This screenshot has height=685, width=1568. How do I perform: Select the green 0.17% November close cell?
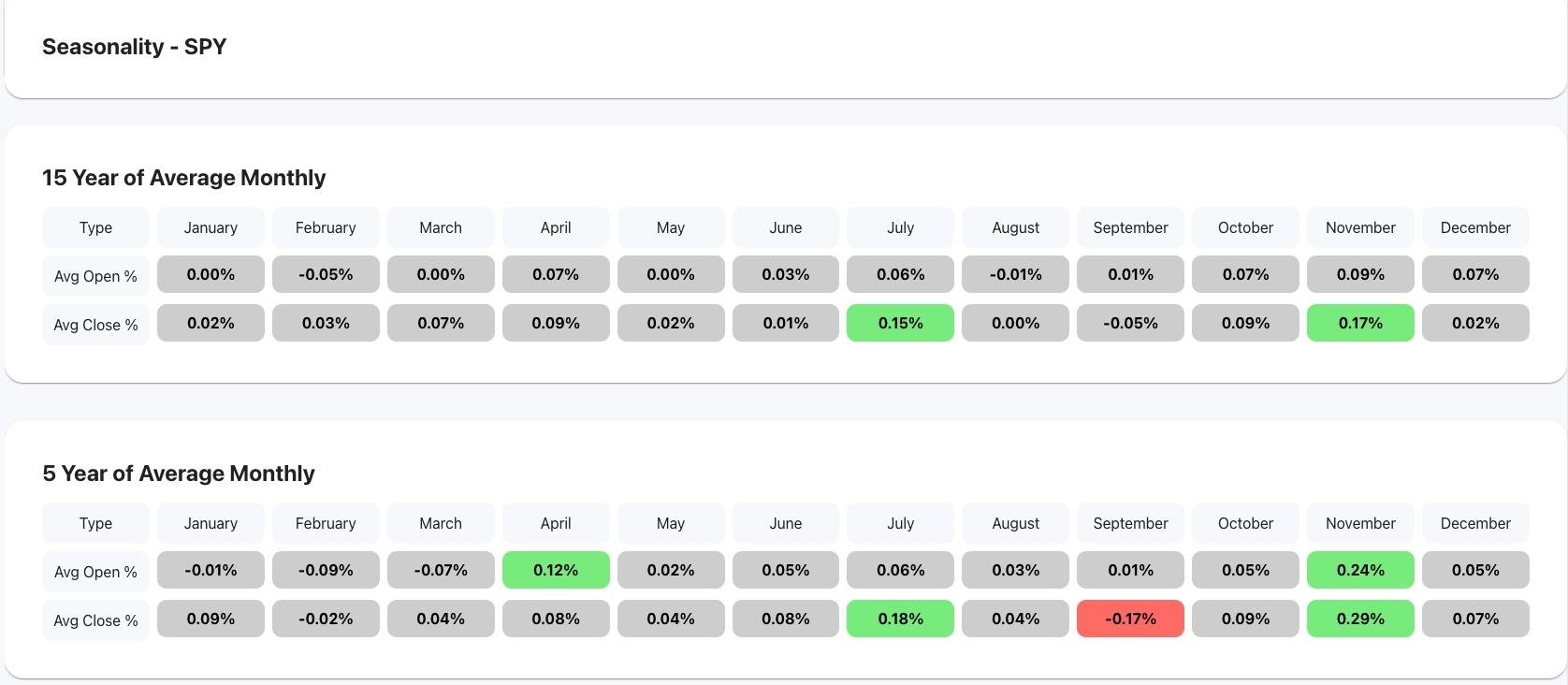click(1360, 323)
